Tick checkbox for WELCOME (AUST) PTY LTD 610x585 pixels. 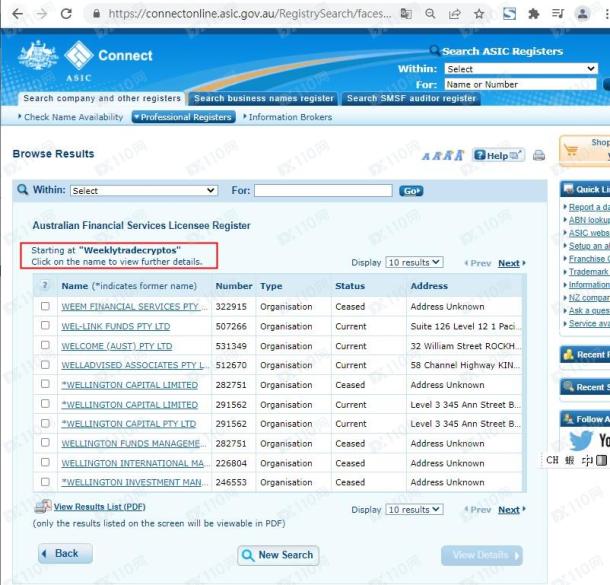pyautogui.click(x=45, y=345)
